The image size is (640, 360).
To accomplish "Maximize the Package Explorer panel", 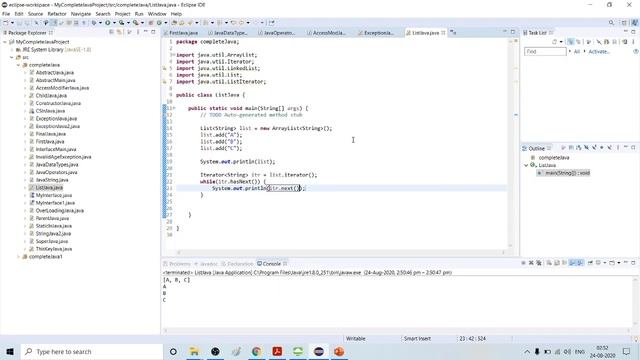I will point(153,32).
